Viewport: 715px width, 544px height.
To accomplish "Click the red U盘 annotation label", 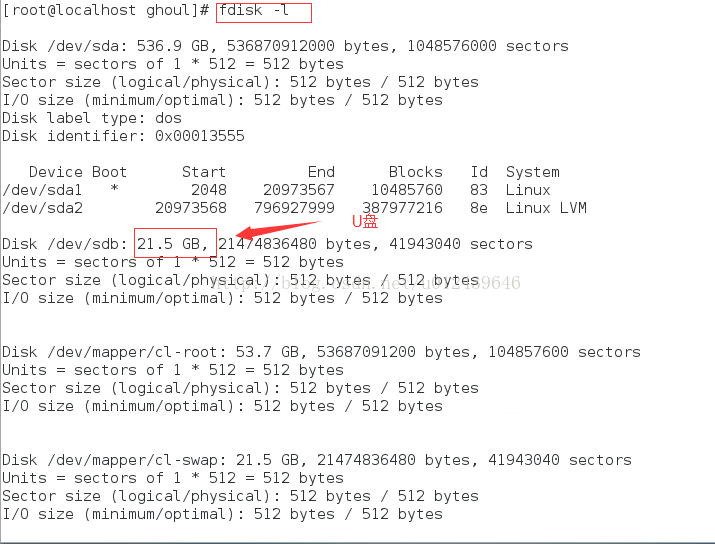I will click(x=365, y=222).
